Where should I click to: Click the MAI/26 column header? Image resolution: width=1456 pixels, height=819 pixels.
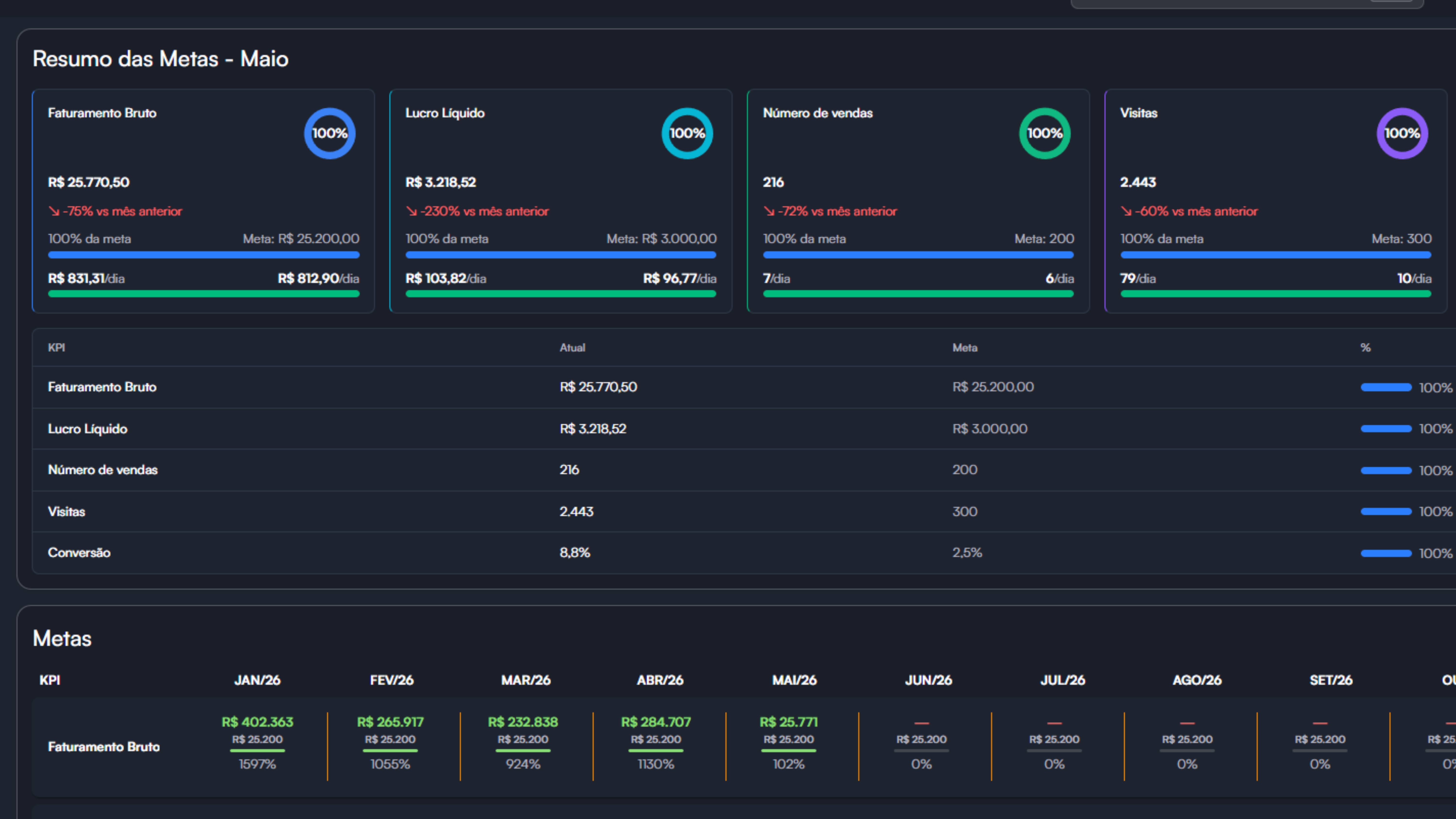pyautogui.click(x=794, y=680)
